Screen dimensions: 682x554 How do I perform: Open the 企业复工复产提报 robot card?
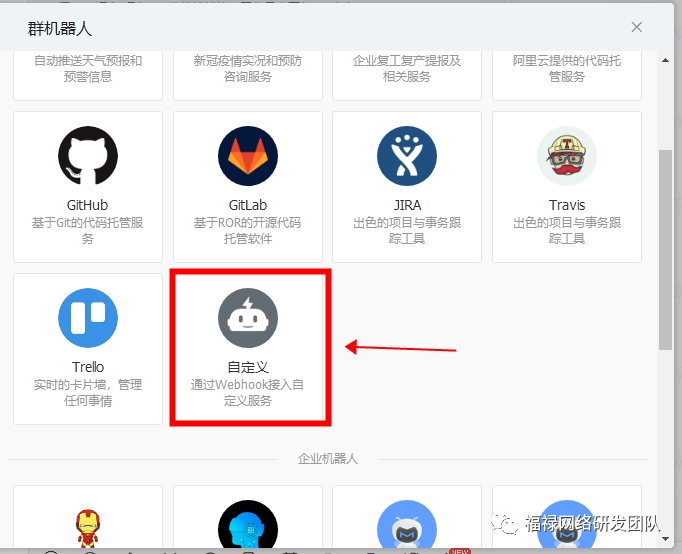[407, 75]
